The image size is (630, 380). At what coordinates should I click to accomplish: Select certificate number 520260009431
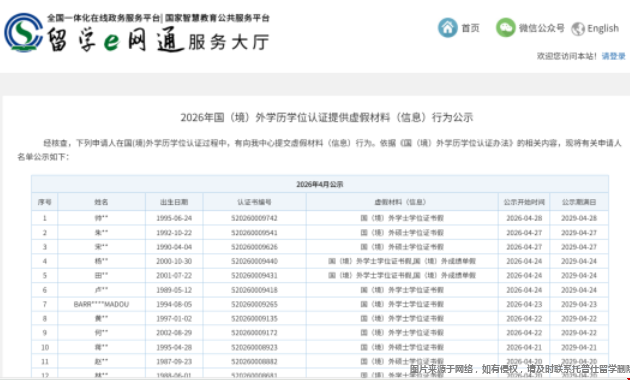[x=254, y=276]
